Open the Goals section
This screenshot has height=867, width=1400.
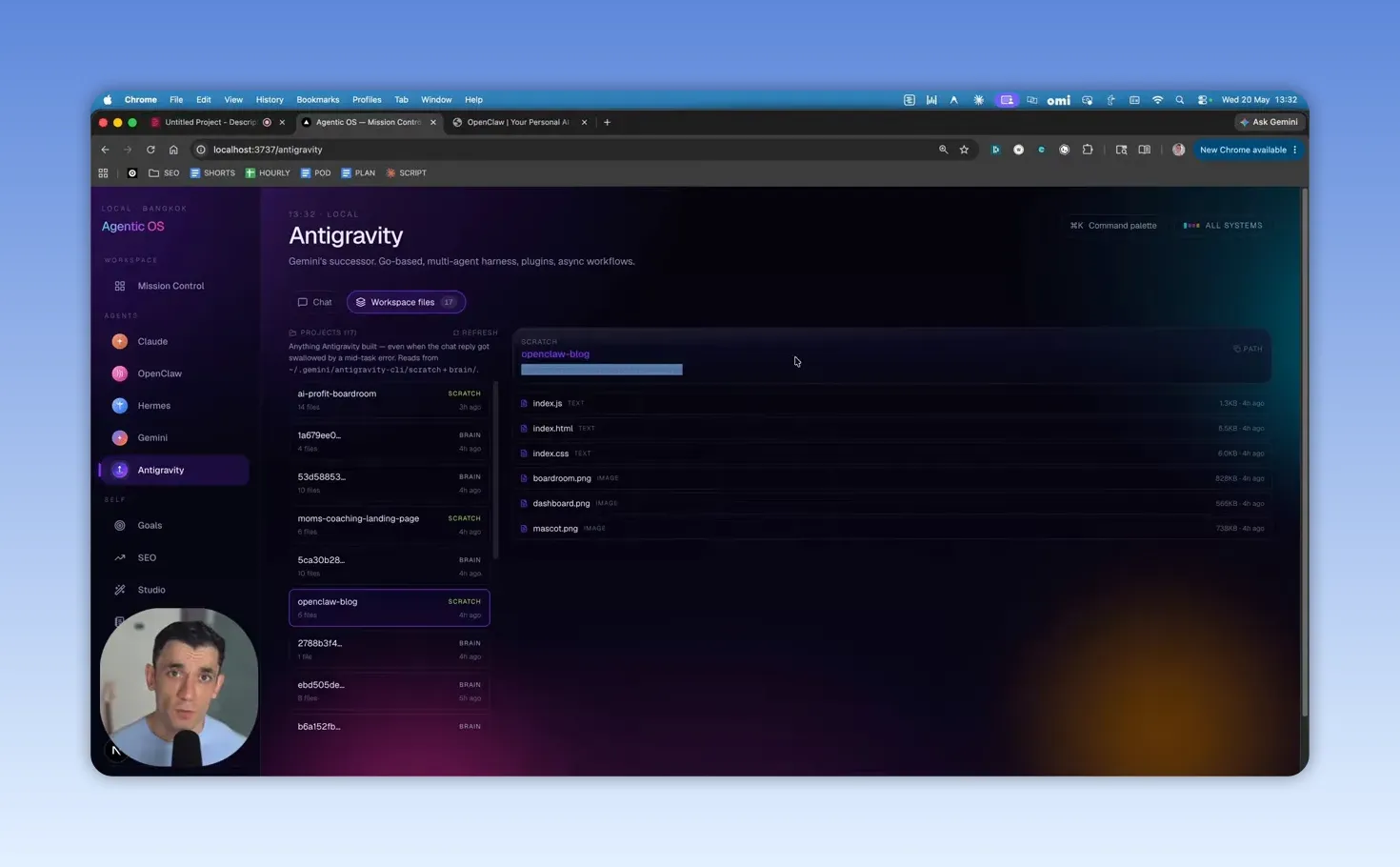click(173, 526)
